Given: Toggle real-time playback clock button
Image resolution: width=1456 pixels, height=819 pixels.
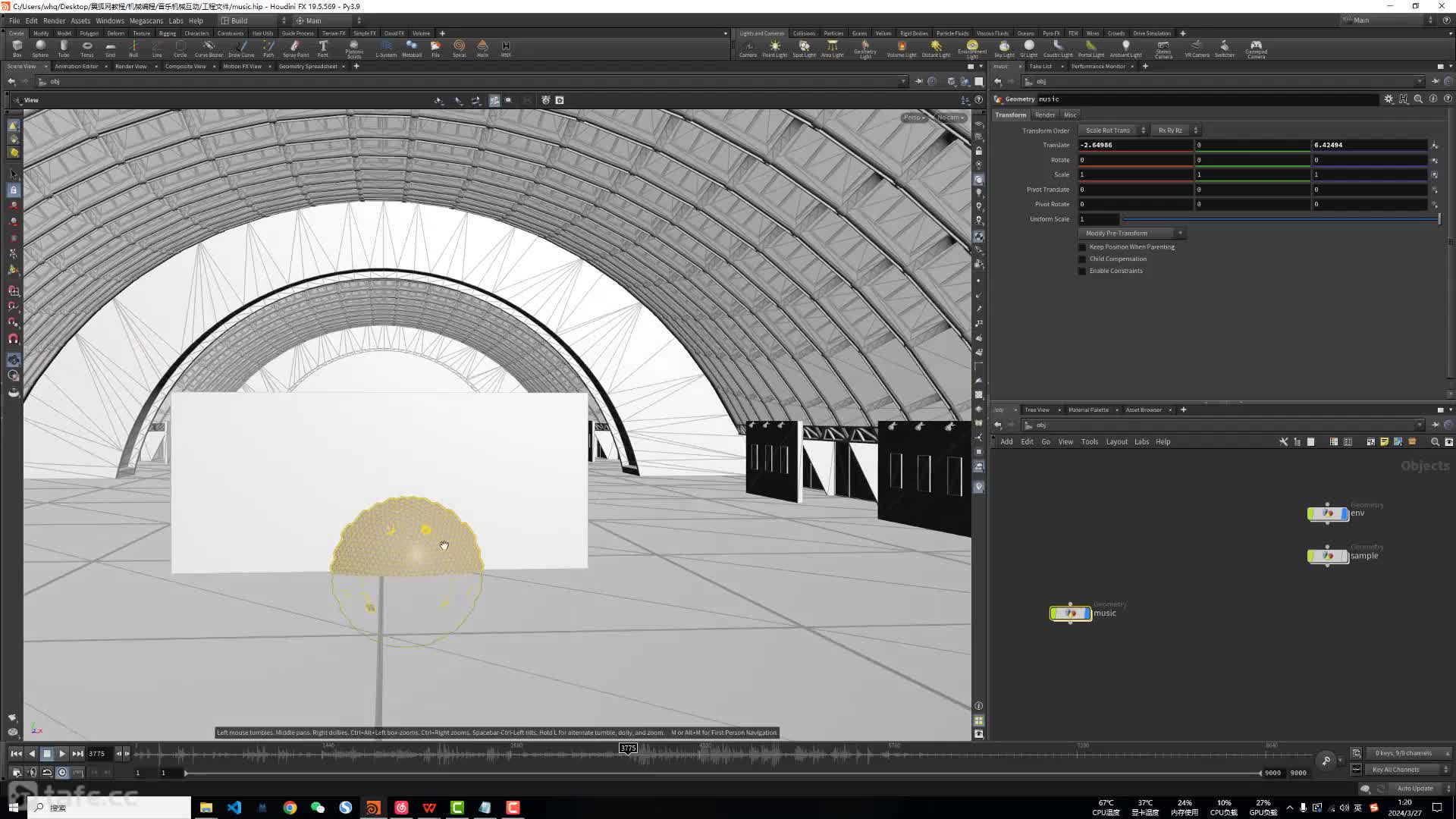Looking at the screenshot, I should (62, 773).
